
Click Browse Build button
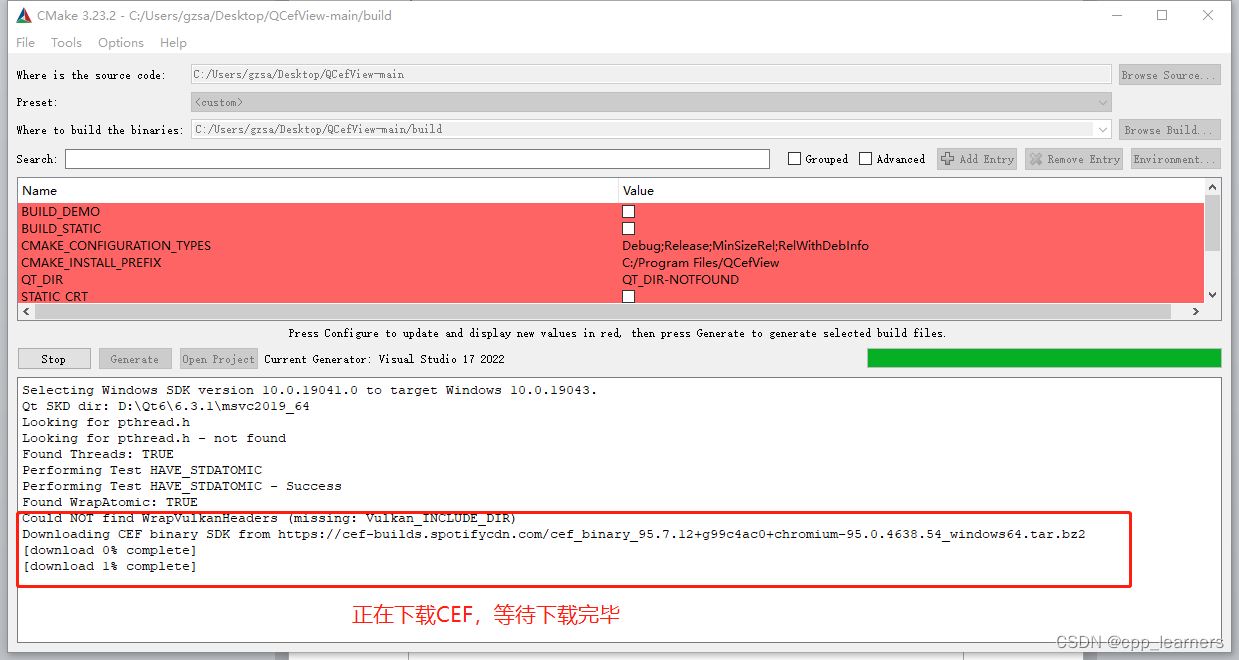(x=1168, y=128)
